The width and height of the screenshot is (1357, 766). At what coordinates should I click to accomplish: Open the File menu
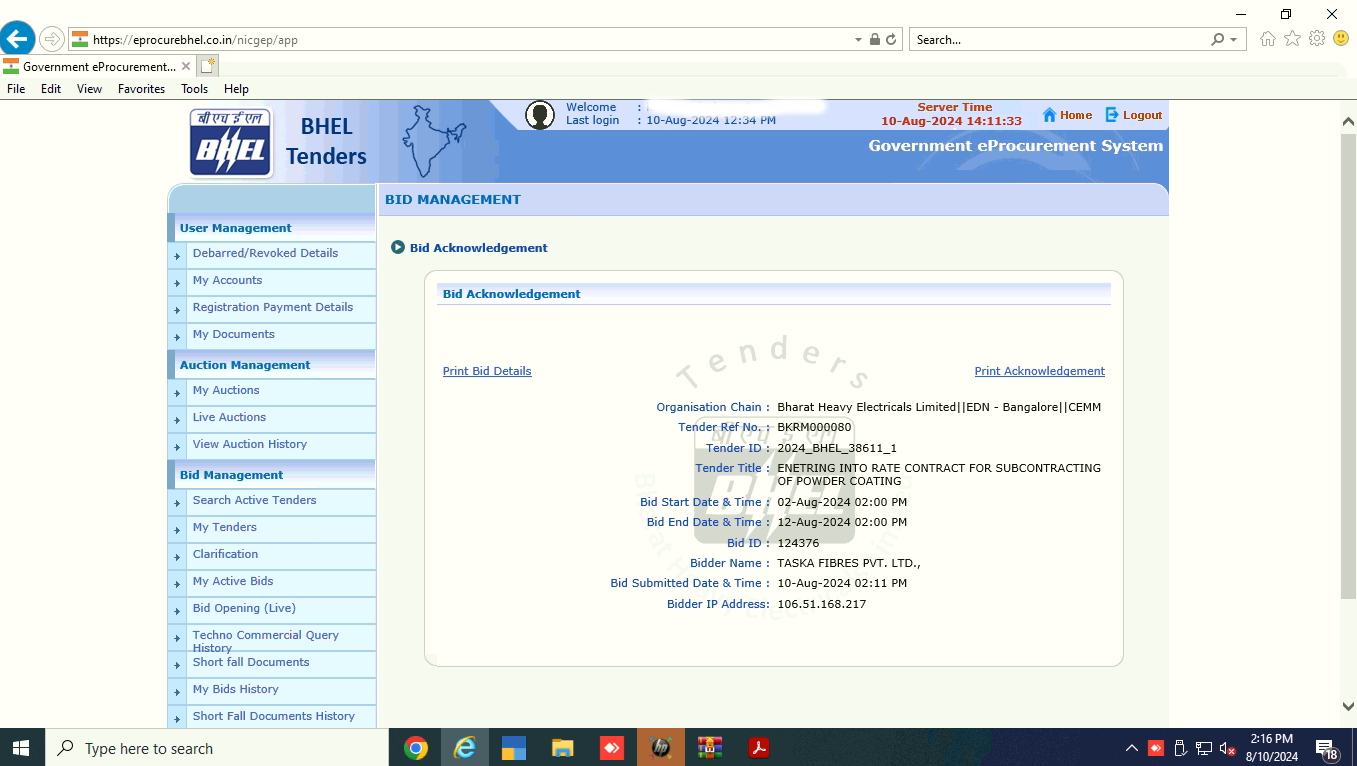click(16, 89)
